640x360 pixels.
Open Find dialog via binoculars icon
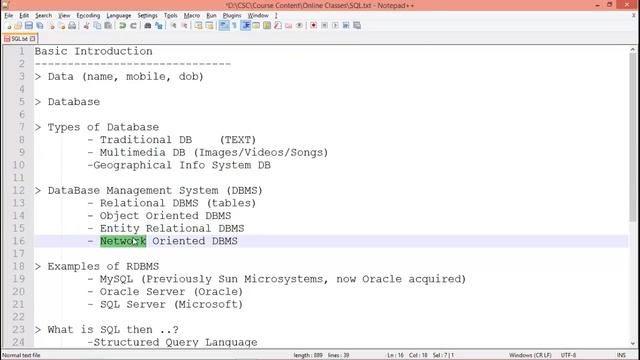tap(148, 25)
